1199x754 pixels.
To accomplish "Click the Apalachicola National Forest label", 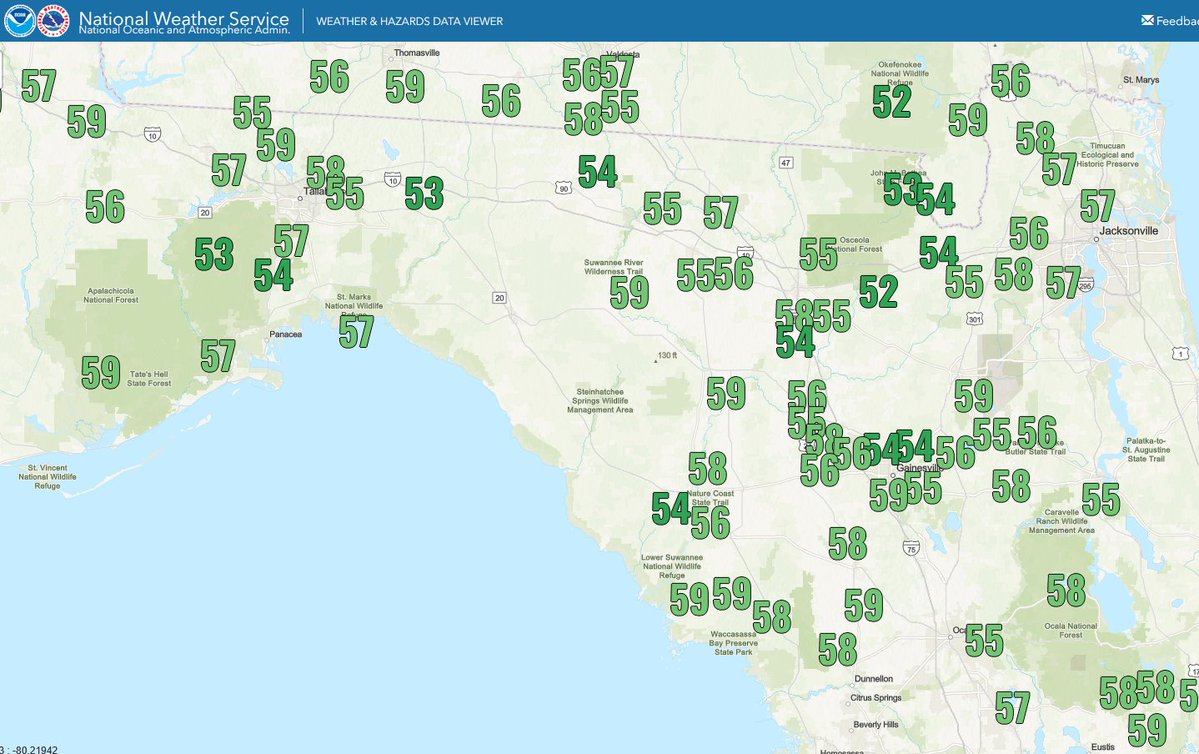I will [111, 295].
